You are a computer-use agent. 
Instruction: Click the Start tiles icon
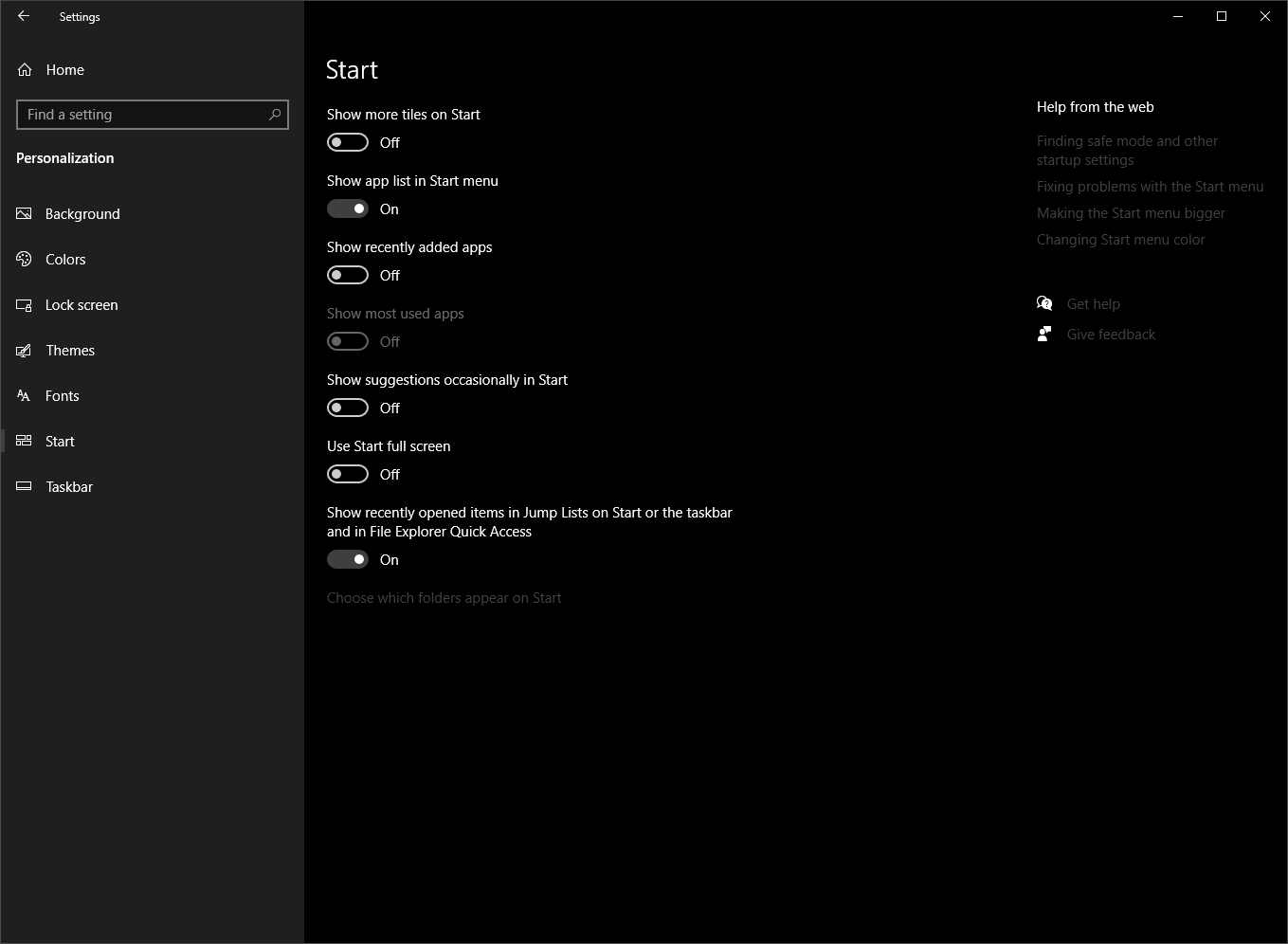pos(24,441)
